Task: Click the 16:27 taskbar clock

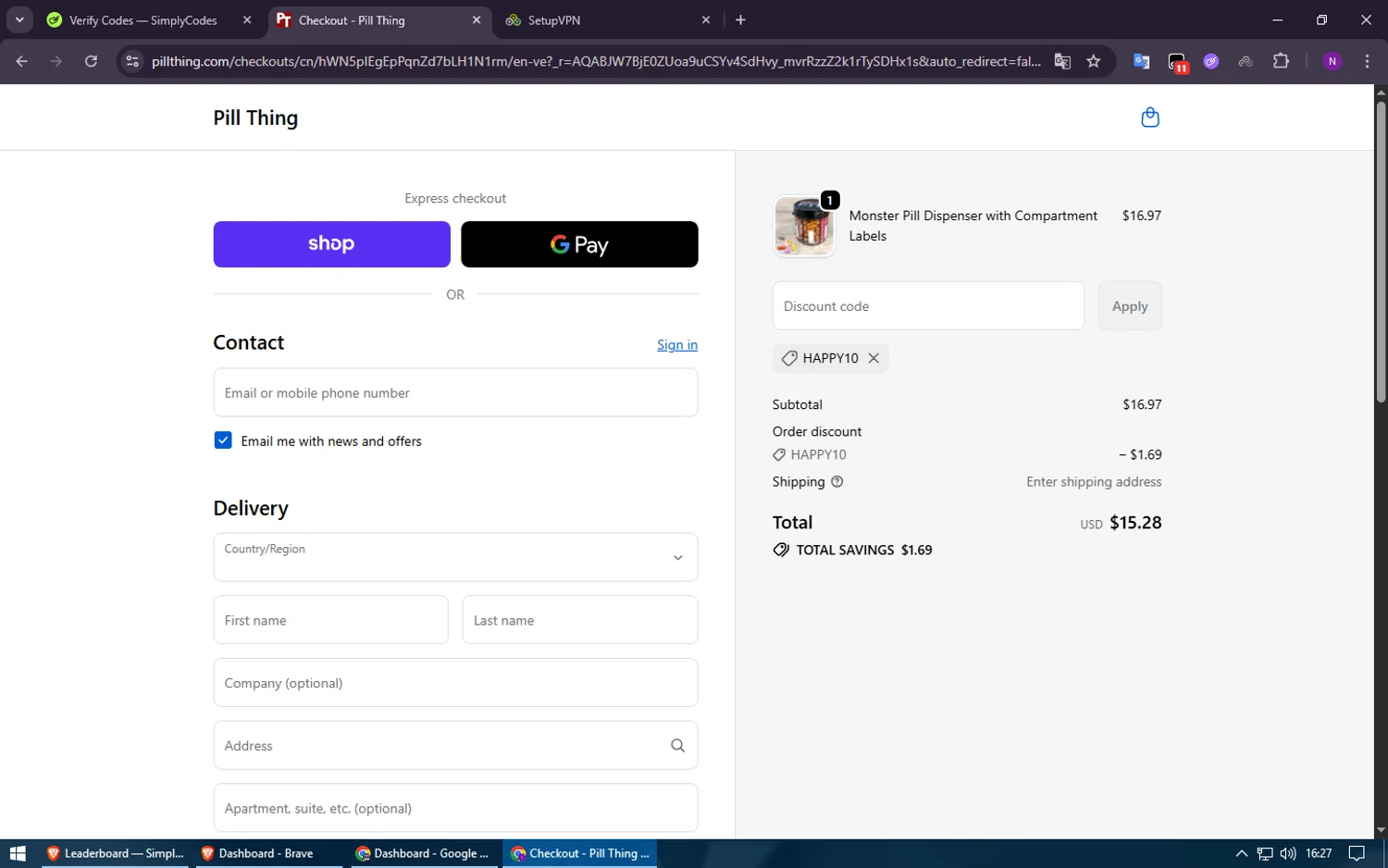Action: [1319, 853]
